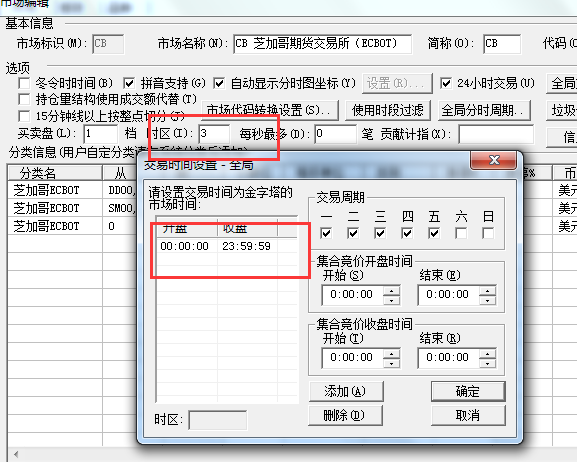577x462 pixels.
Task: Select the 23:59:59 closing time cell
Action: click(x=247, y=246)
